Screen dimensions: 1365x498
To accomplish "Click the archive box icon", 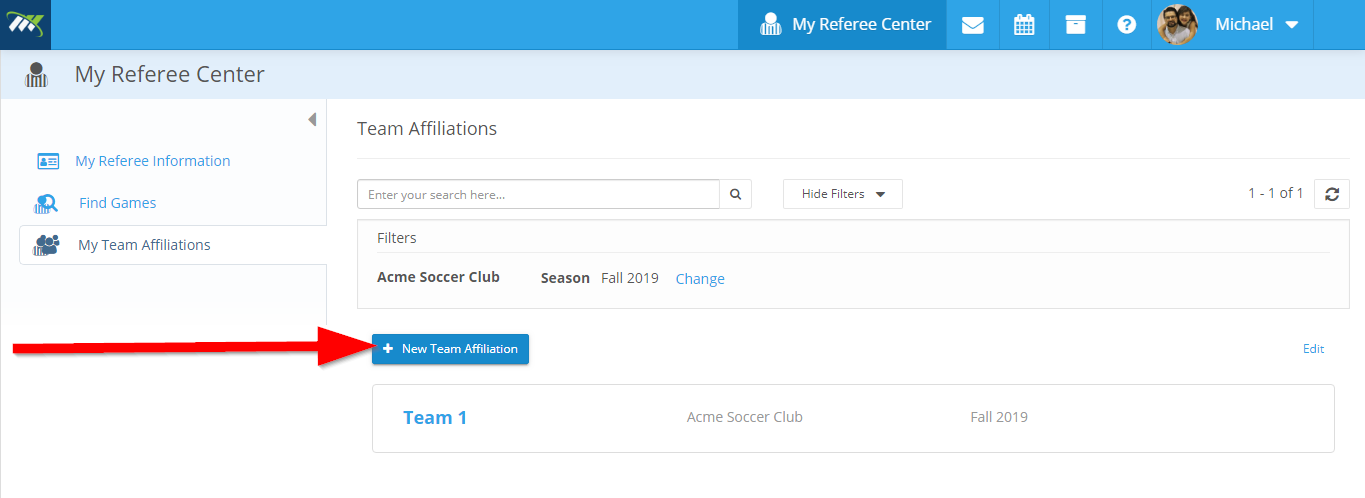I will point(1076,25).
